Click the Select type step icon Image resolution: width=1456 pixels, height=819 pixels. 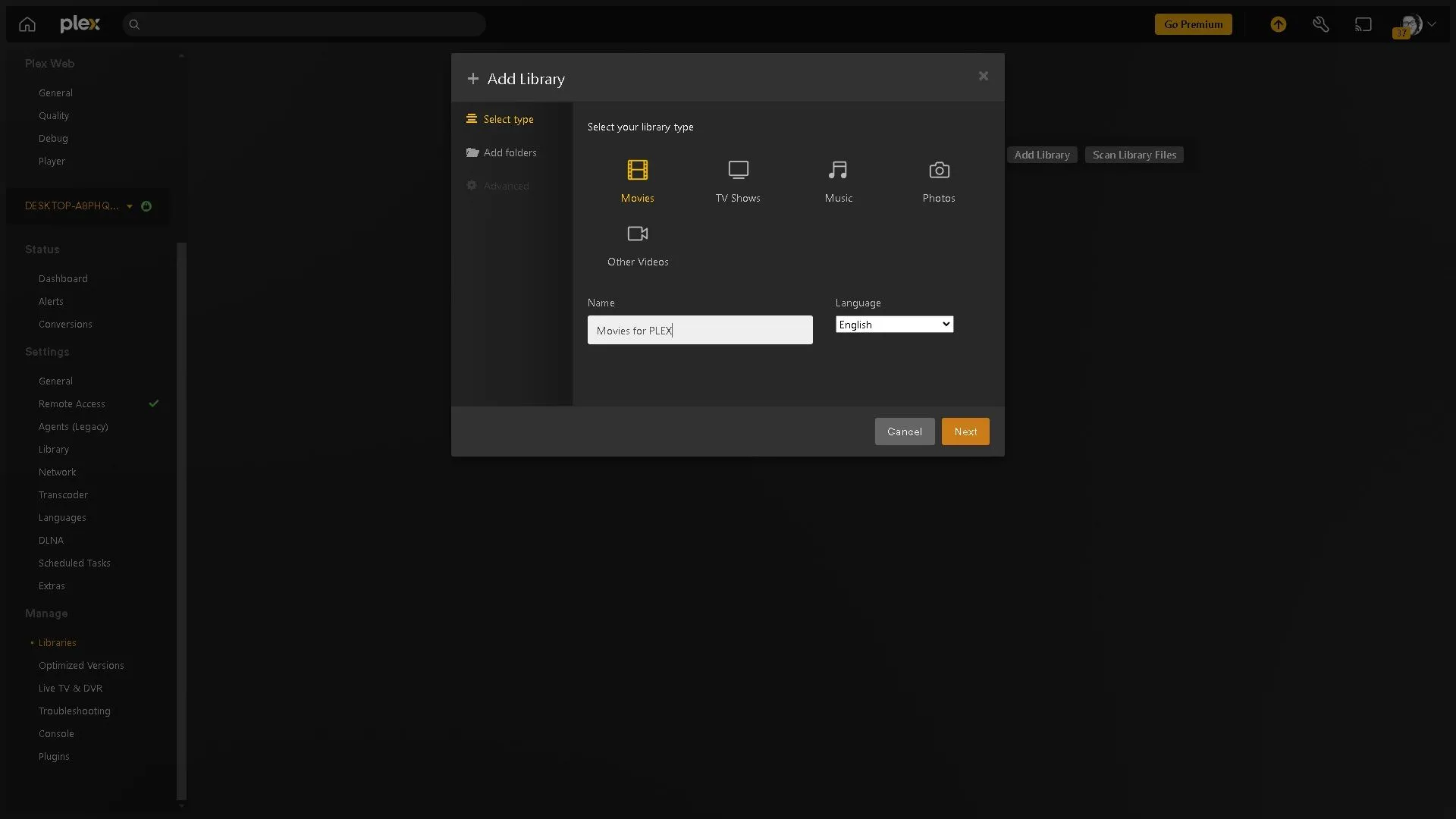click(472, 119)
